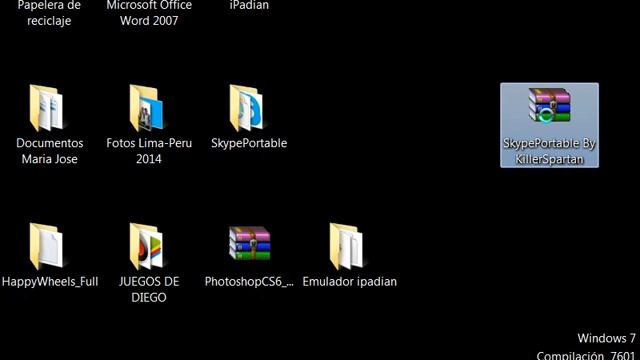Click the Fotos Lima-Peru 2014 label text

click(x=149, y=151)
